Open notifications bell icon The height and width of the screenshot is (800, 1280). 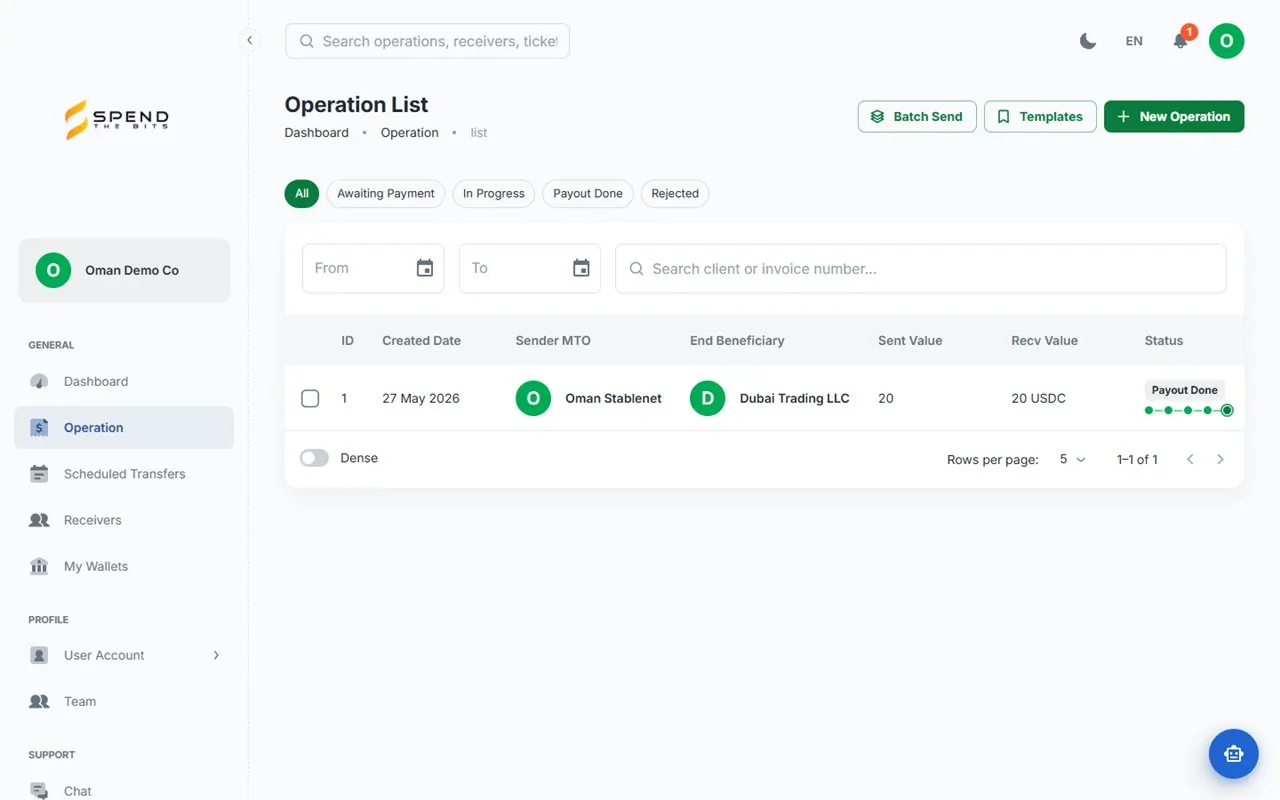point(1180,41)
